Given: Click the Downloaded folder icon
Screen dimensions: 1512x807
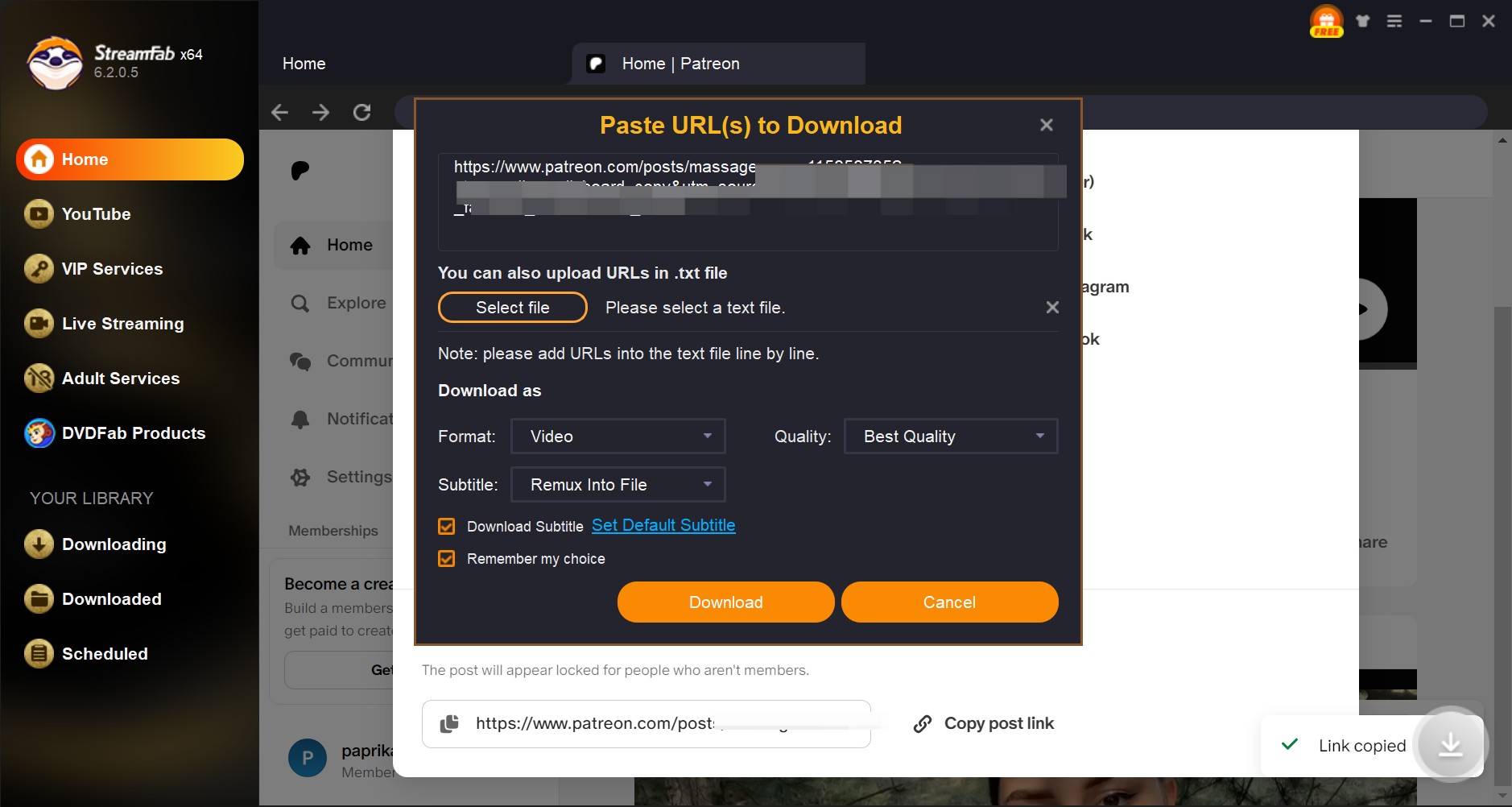Looking at the screenshot, I should 39,599.
